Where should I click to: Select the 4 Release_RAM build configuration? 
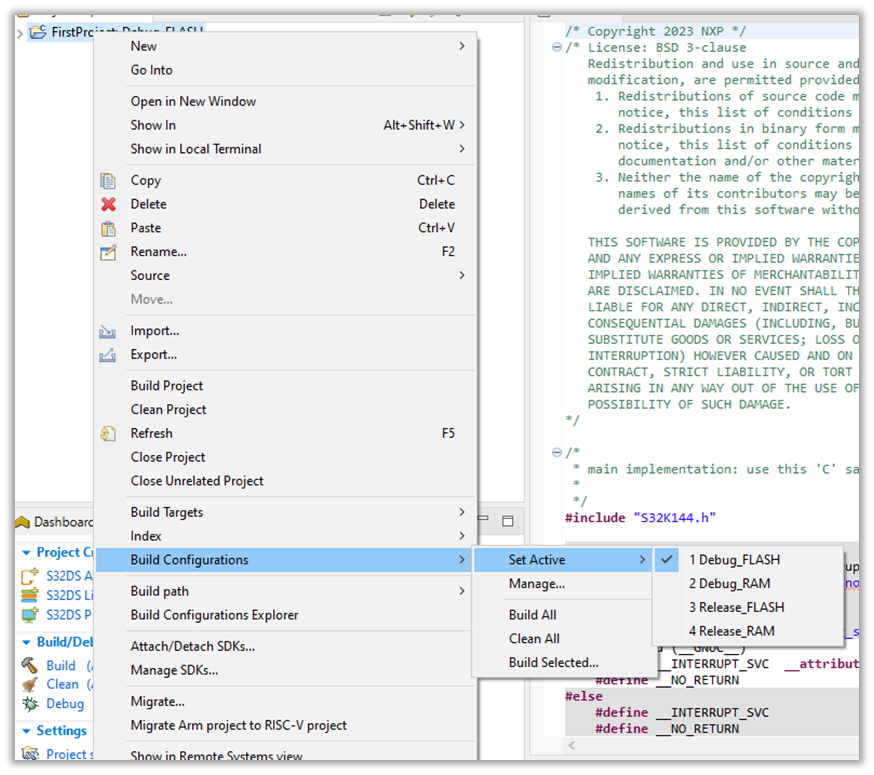733,631
